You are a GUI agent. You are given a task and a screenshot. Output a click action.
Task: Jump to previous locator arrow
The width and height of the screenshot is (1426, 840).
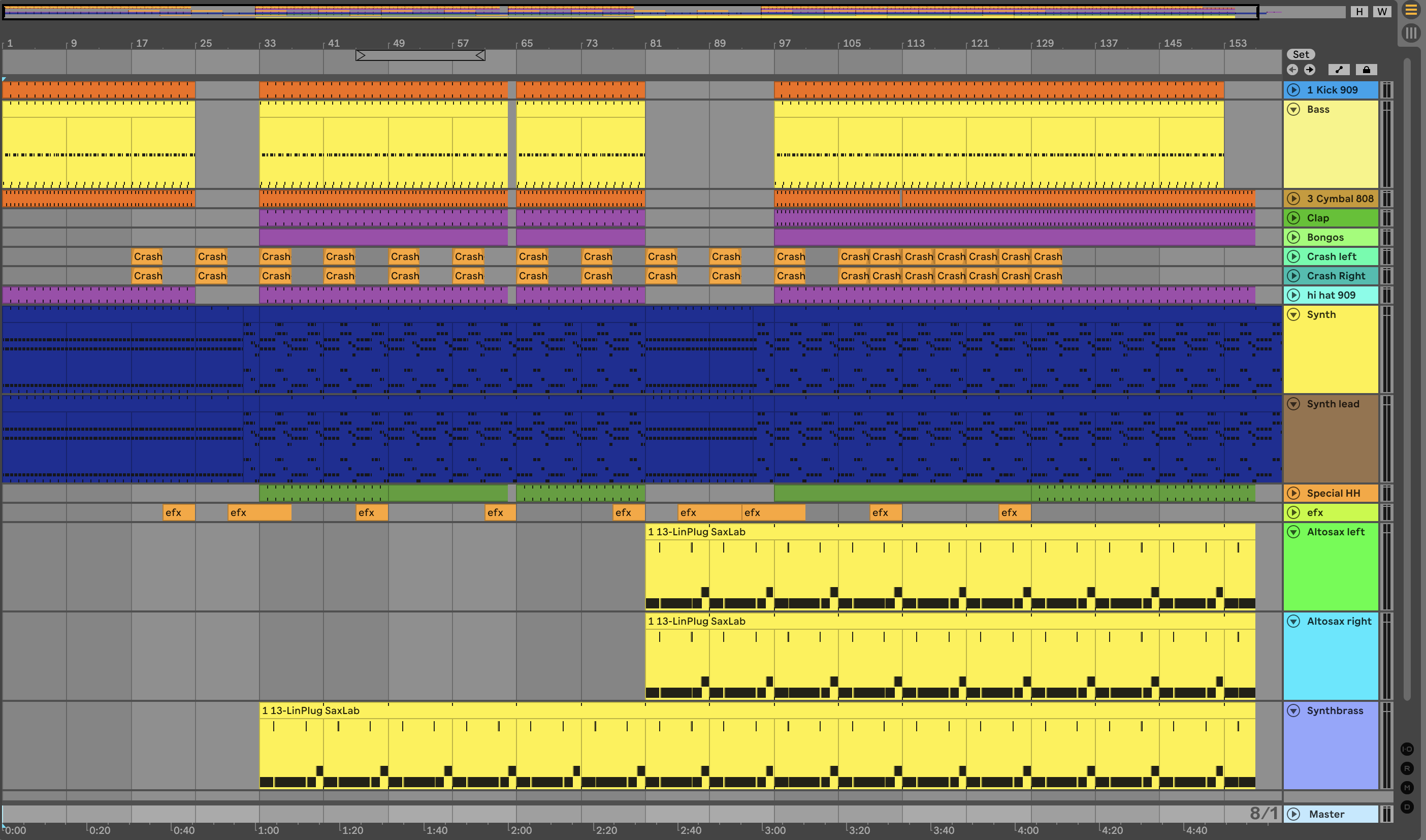(1292, 70)
